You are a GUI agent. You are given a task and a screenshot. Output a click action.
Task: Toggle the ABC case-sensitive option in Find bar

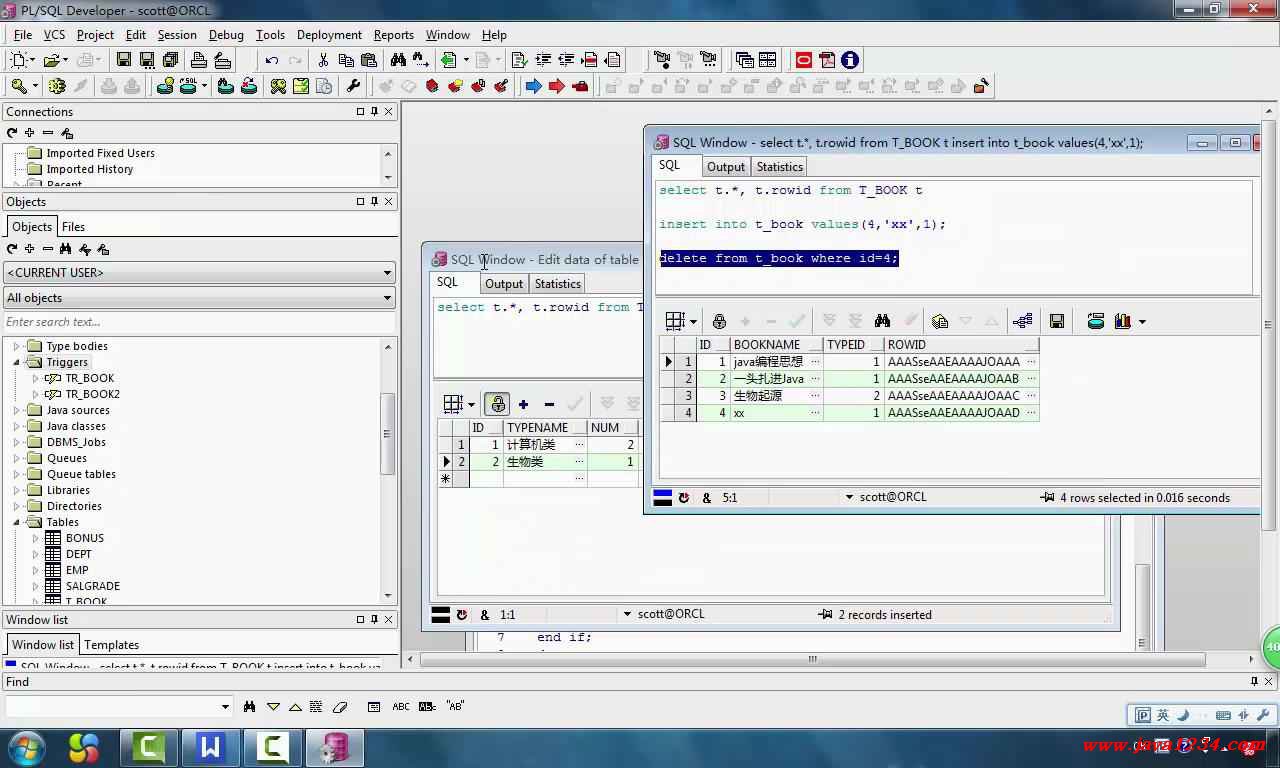click(401, 706)
